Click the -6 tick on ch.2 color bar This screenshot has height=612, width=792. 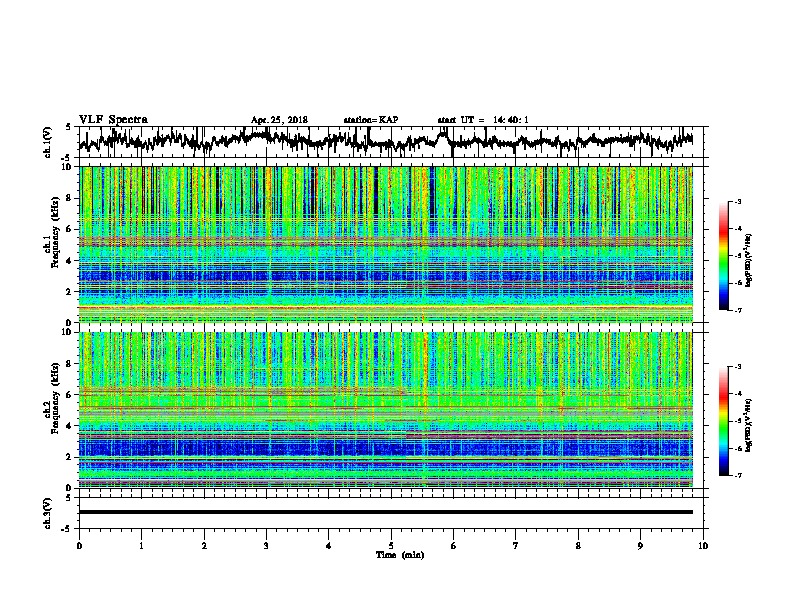coord(737,448)
